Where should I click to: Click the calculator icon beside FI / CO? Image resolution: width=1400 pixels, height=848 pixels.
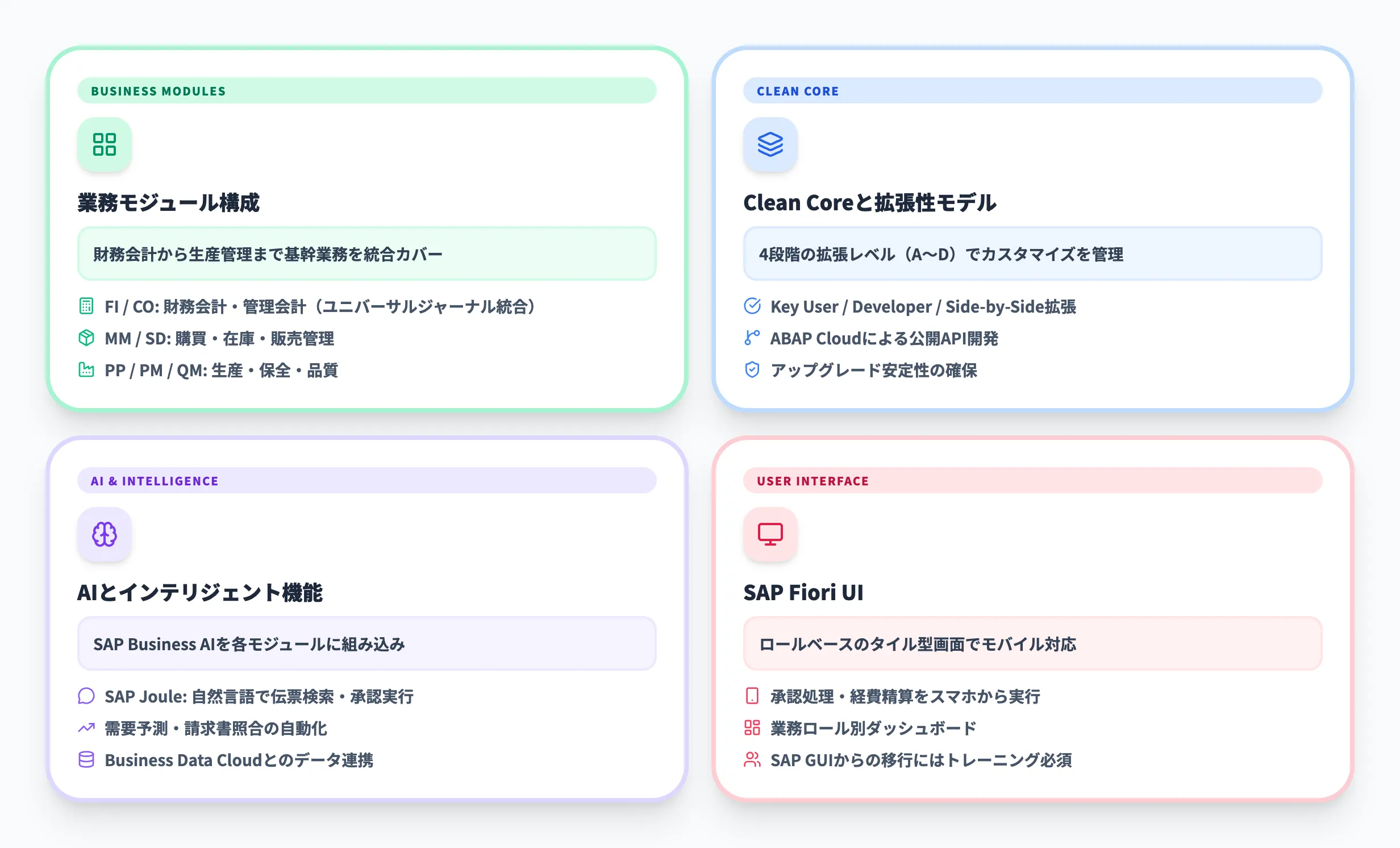[86, 306]
